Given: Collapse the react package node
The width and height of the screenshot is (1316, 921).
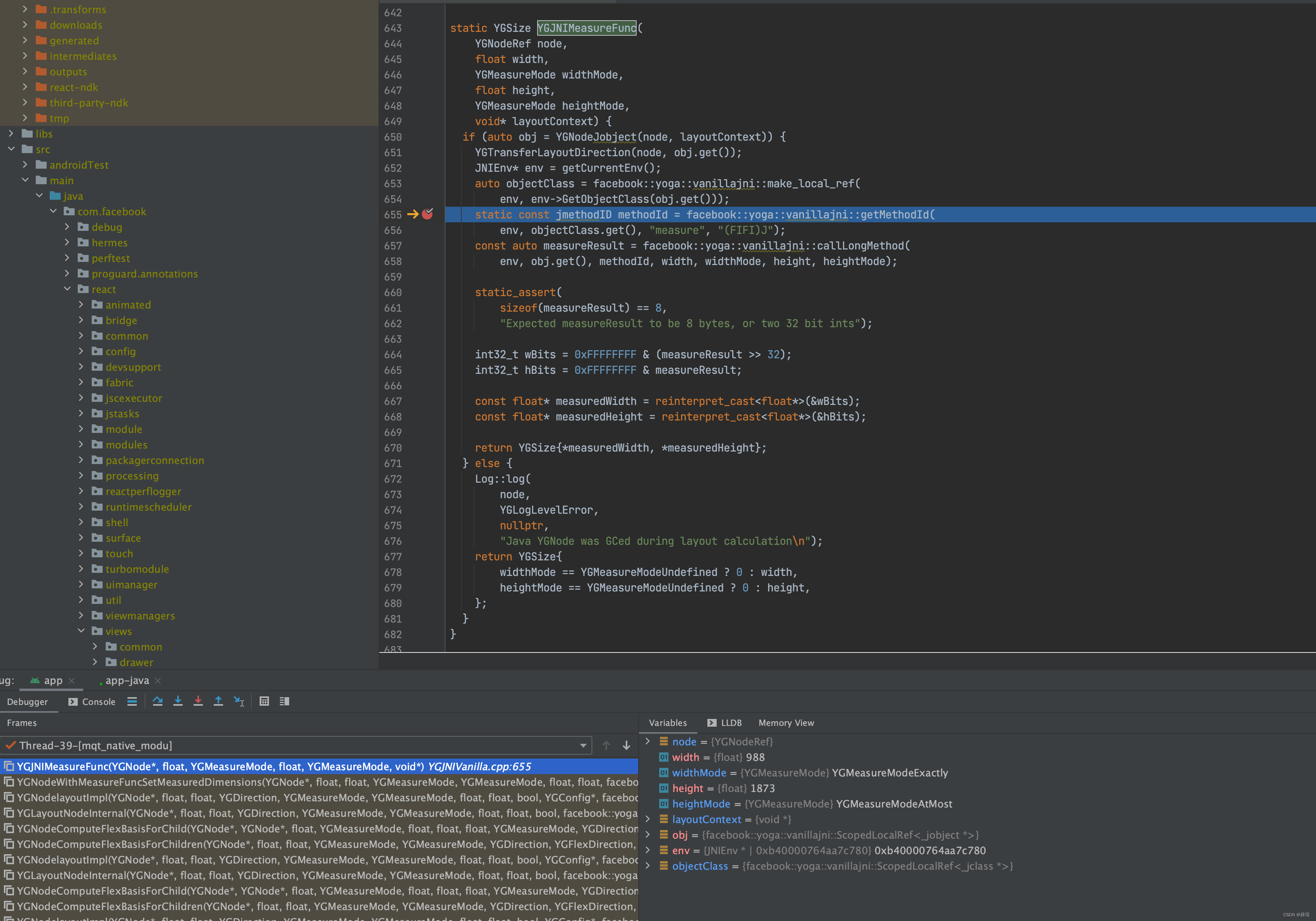Looking at the screenshot, I should (x=67, y=289).
